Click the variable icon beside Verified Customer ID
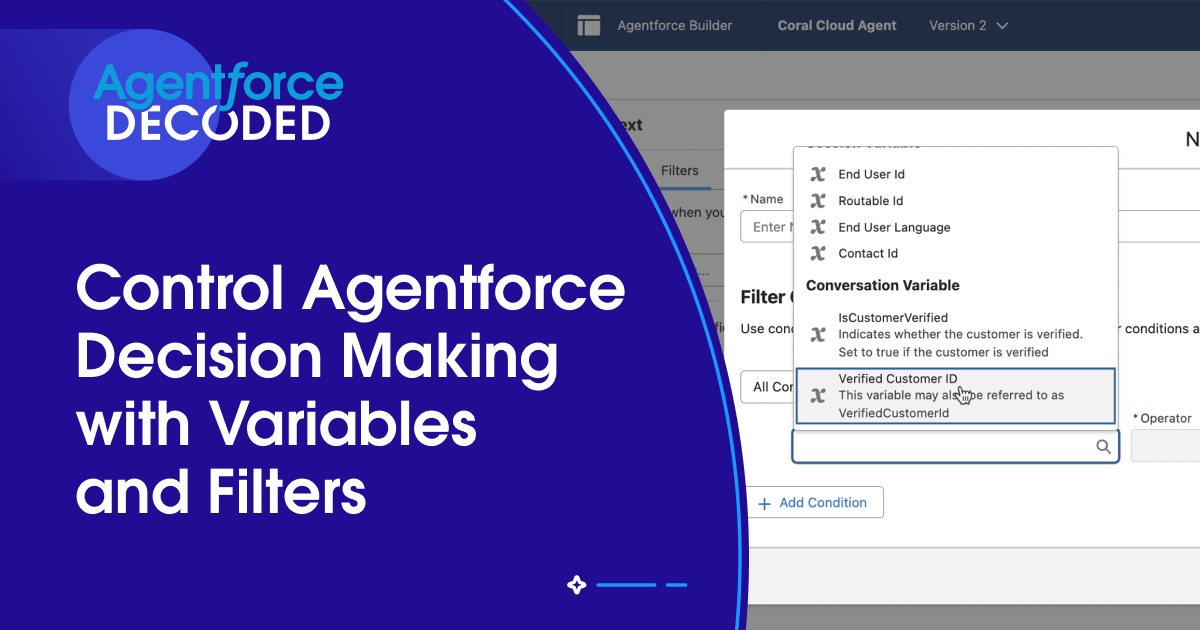The width and height of the screenshot is (1200, 630). tap(817, 395)
